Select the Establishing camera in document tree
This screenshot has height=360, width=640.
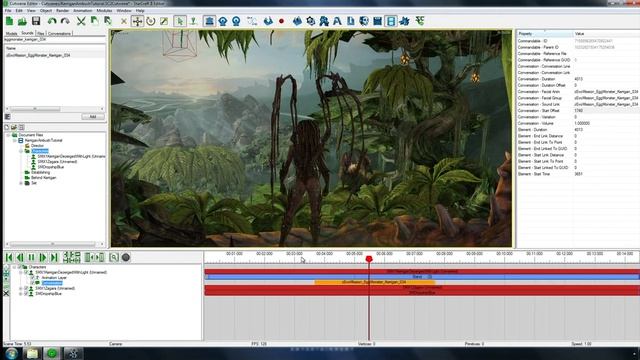click(40, 172)
